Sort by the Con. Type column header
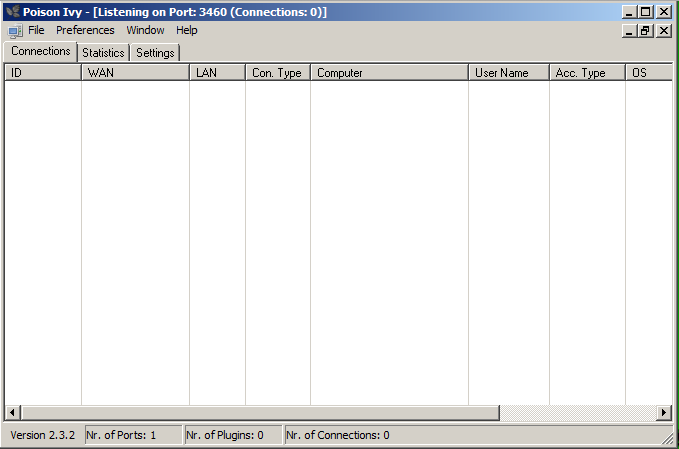This screenshot has width=679, height=449. click(278, 73)
